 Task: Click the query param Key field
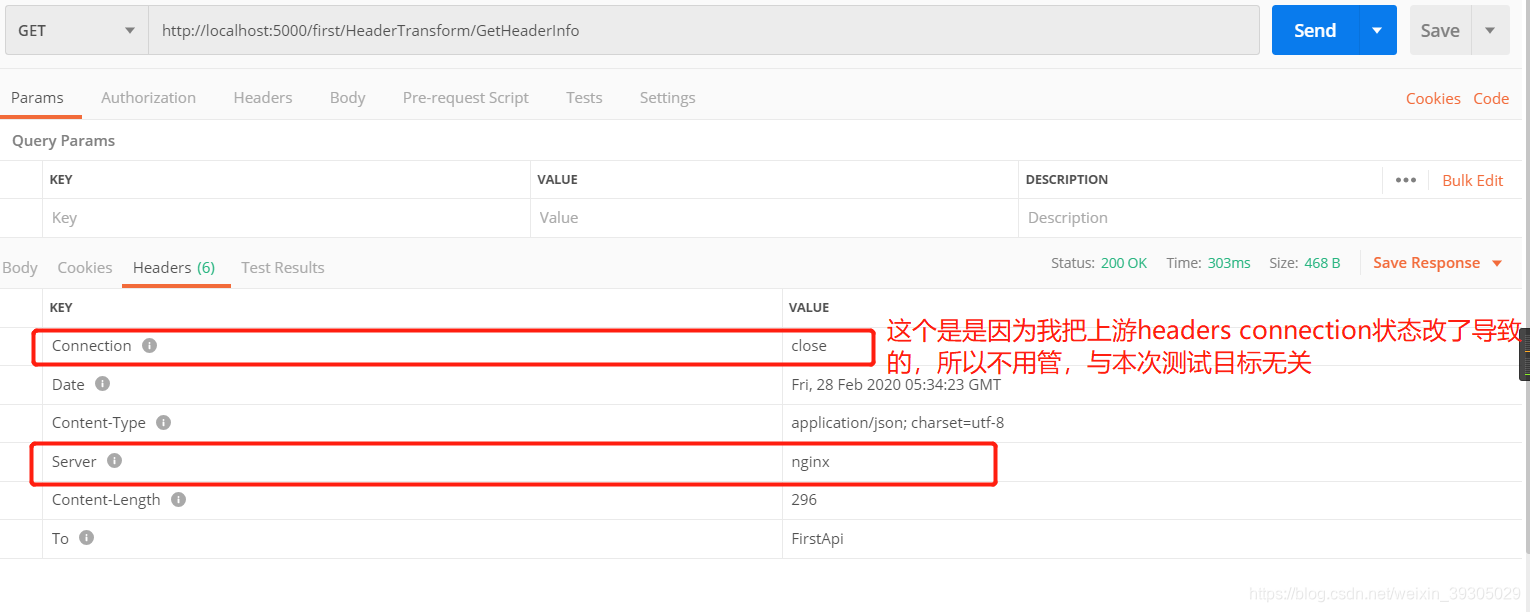click(x=286, y=218)
